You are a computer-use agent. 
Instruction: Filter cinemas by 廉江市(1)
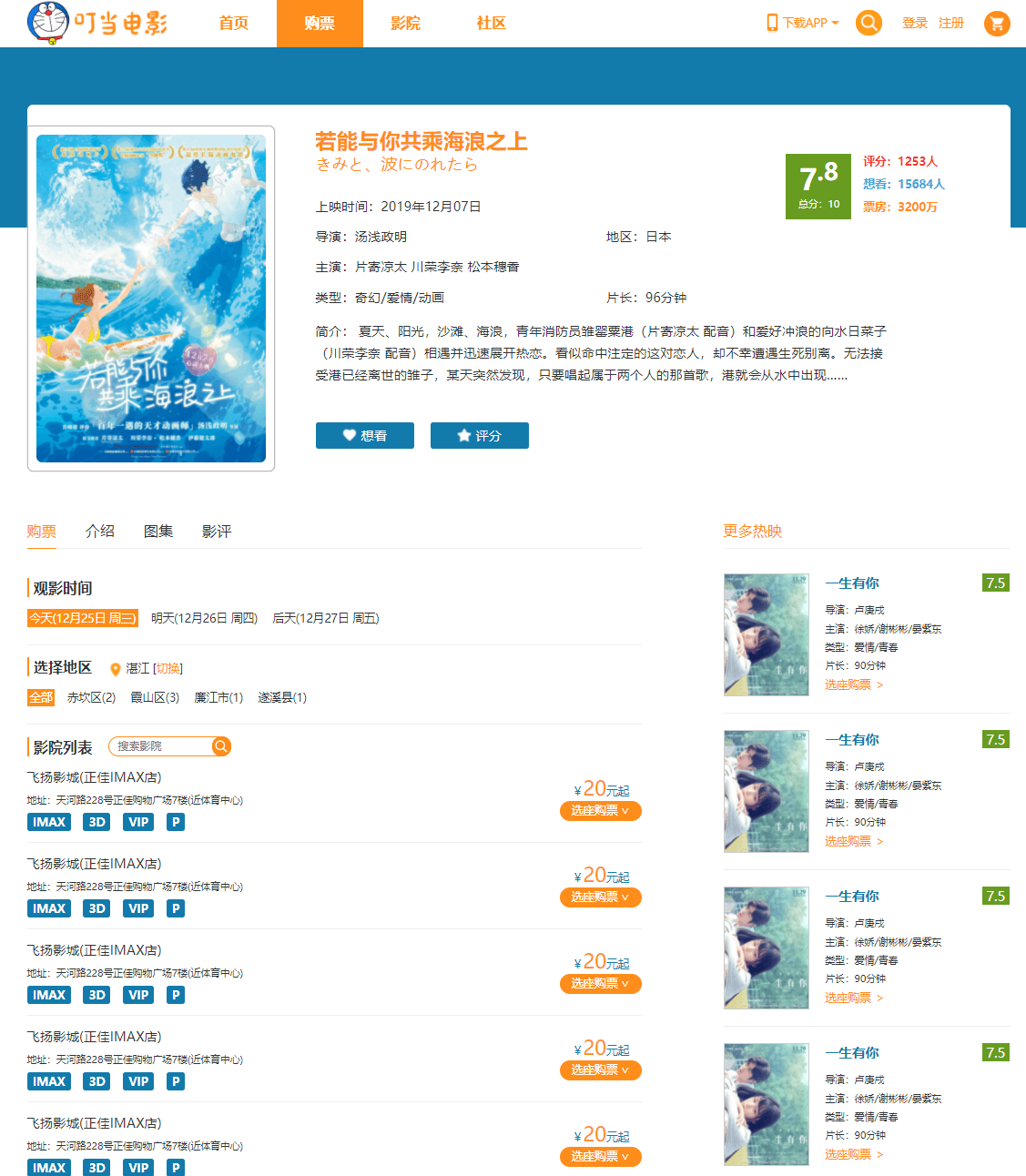218,697
